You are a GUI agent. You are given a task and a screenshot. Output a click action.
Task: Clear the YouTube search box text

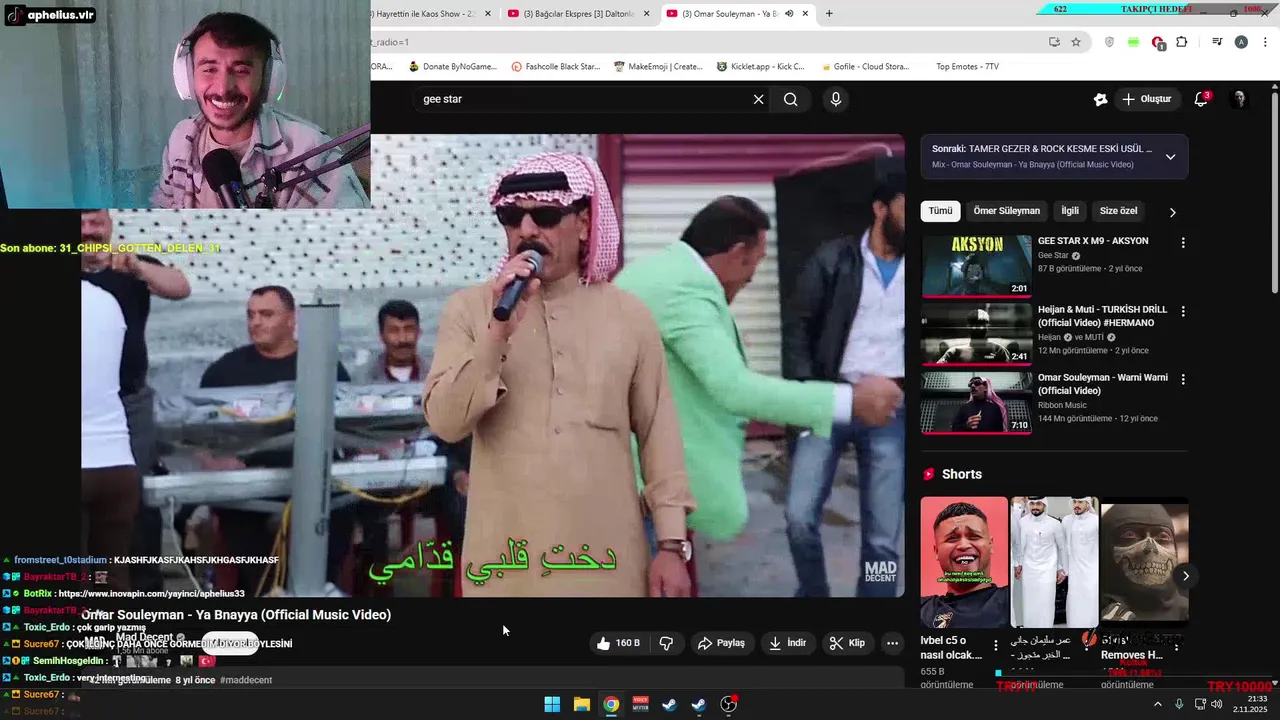tap(758, 99)
